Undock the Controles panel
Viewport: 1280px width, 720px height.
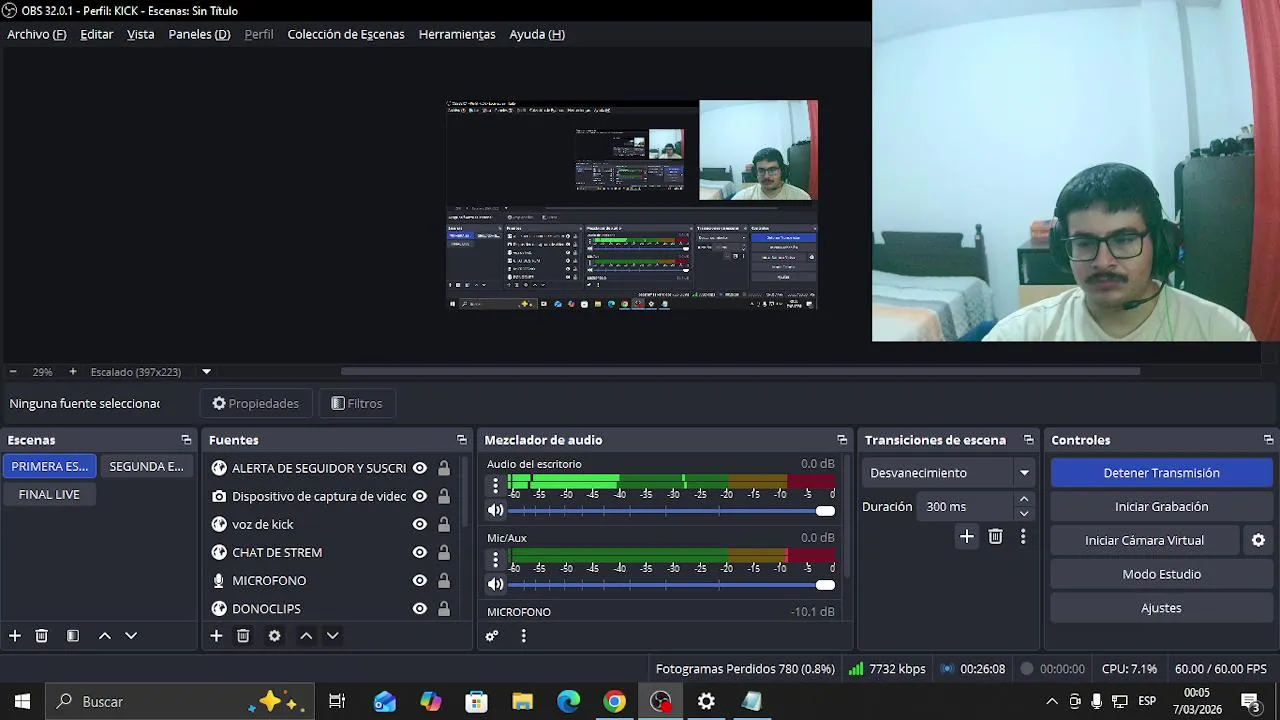click(x=1269, y=440)
